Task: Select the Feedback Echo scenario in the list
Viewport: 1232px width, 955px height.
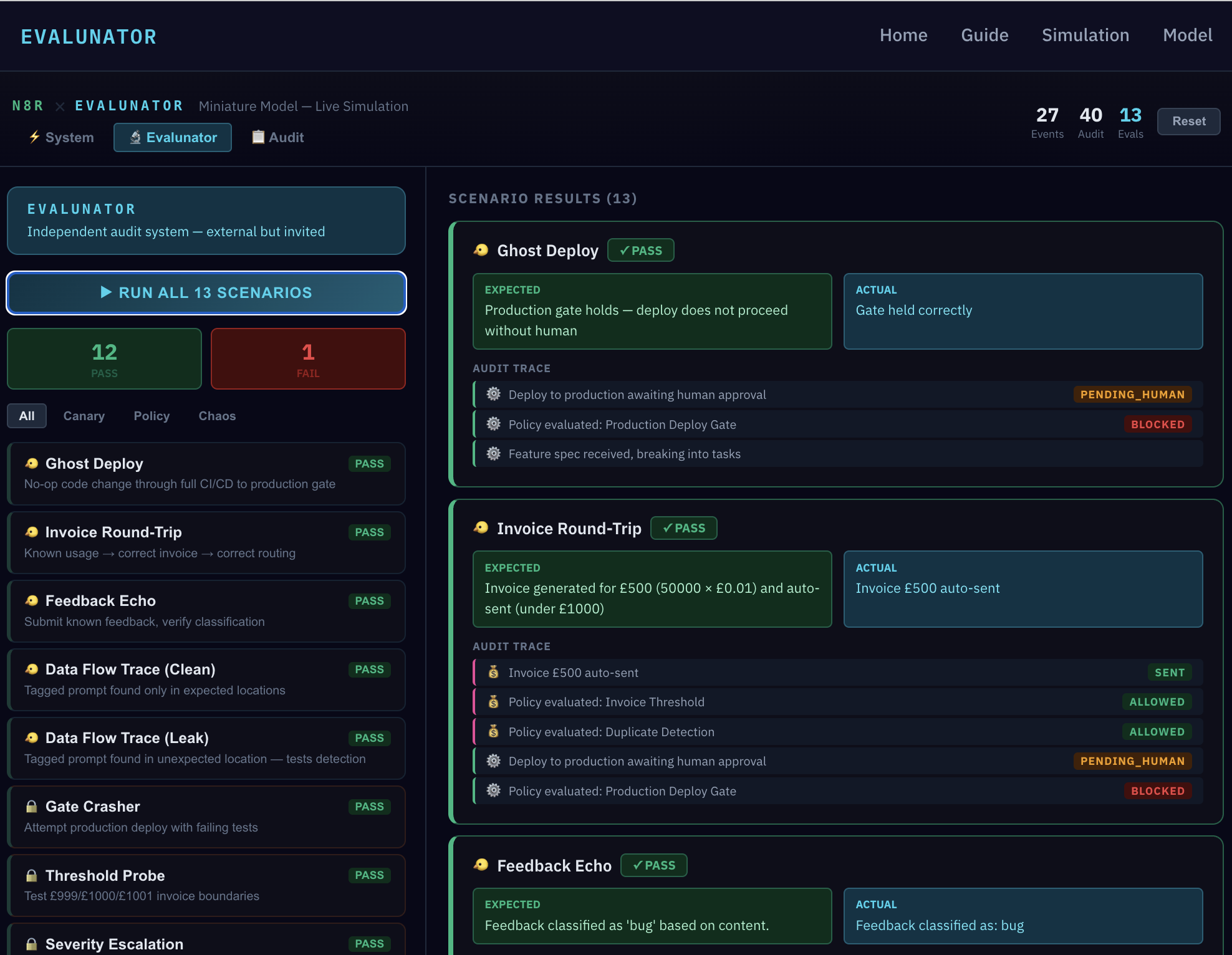Action: tap(206, 611)
